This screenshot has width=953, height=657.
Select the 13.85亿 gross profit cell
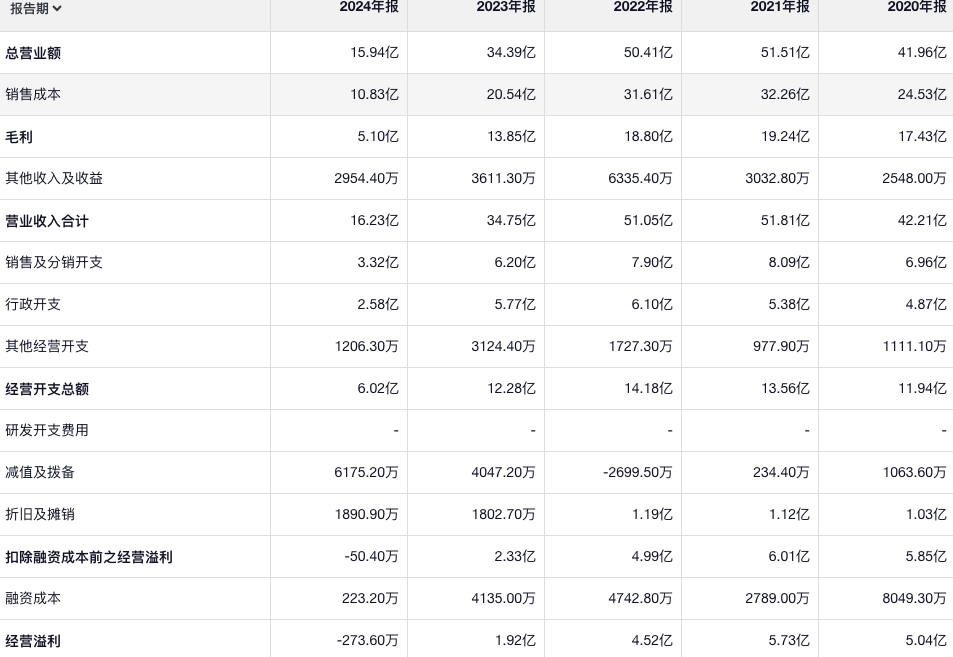pyautogui.click(x=512, y=136)
